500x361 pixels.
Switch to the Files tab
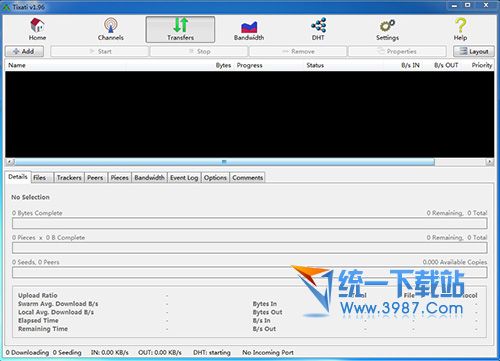[42, 178]
